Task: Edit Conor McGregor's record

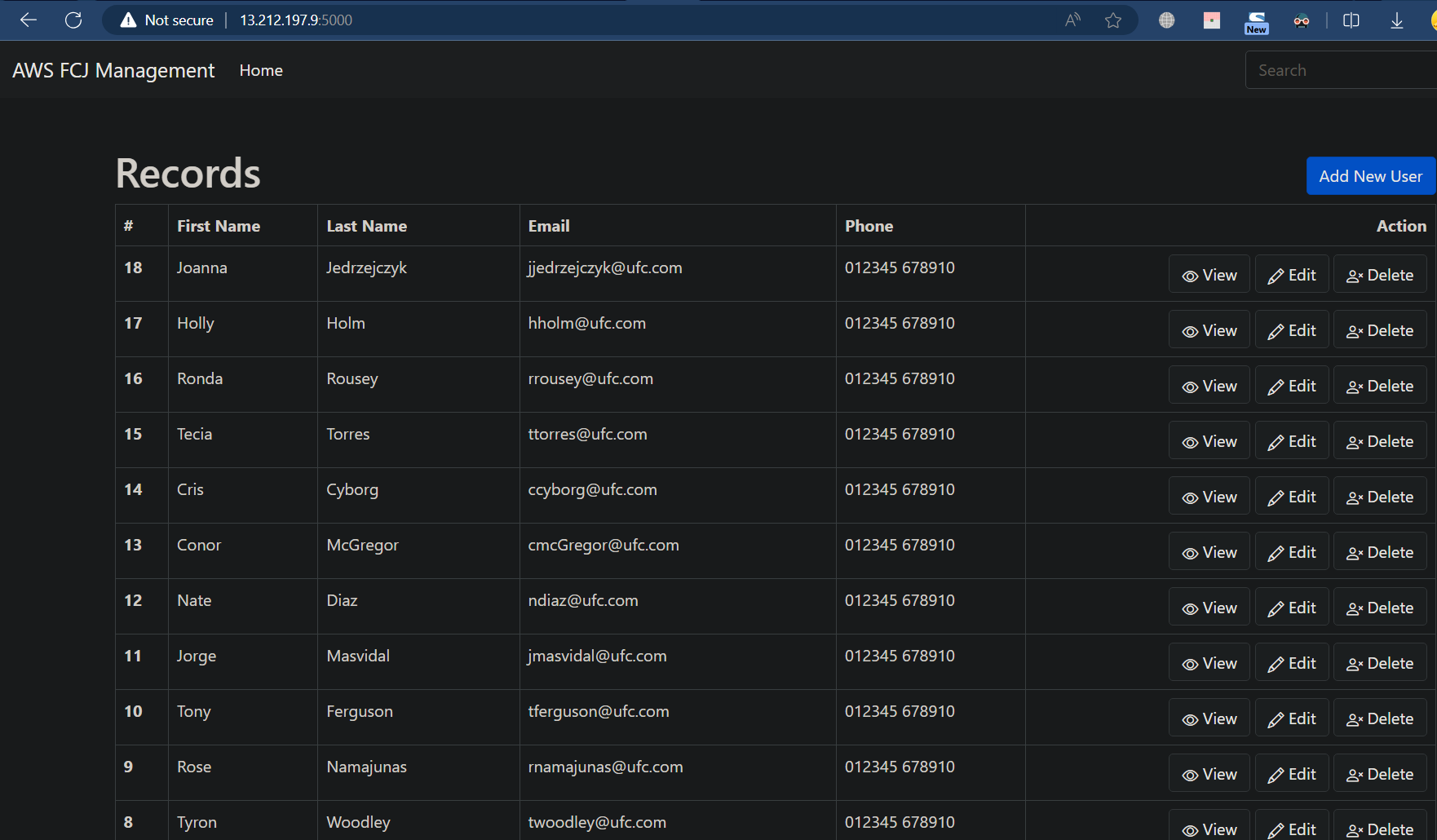Action: tap(1292, 552)
